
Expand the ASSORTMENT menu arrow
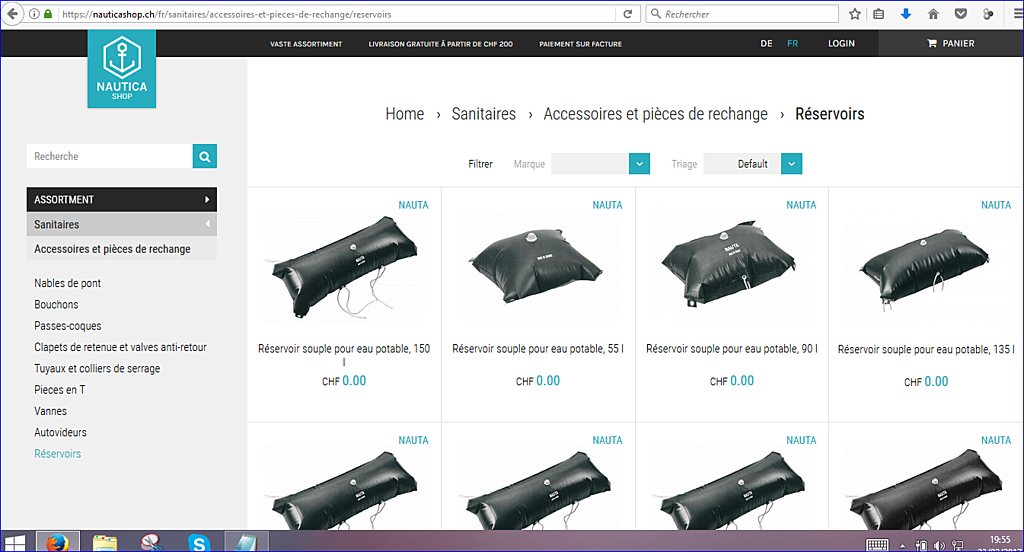click(x=207, y=199)
